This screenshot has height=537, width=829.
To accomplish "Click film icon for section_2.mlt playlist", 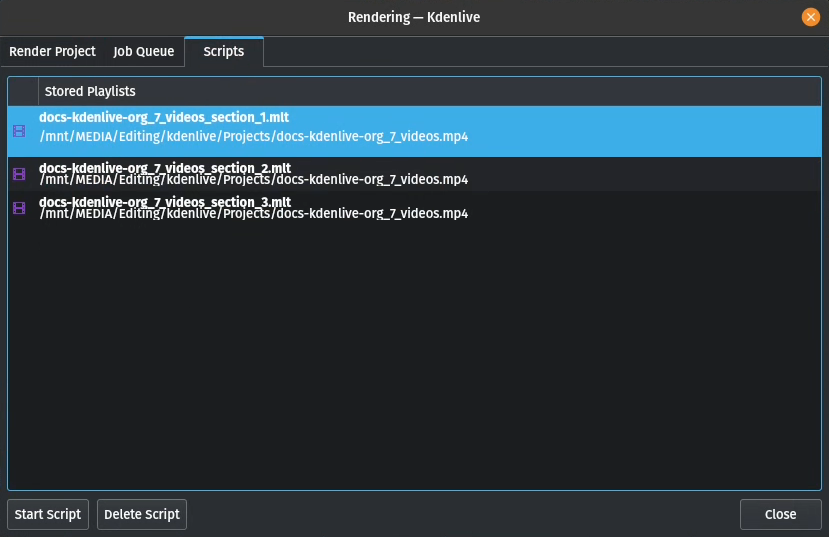I will tap(19, 174).
